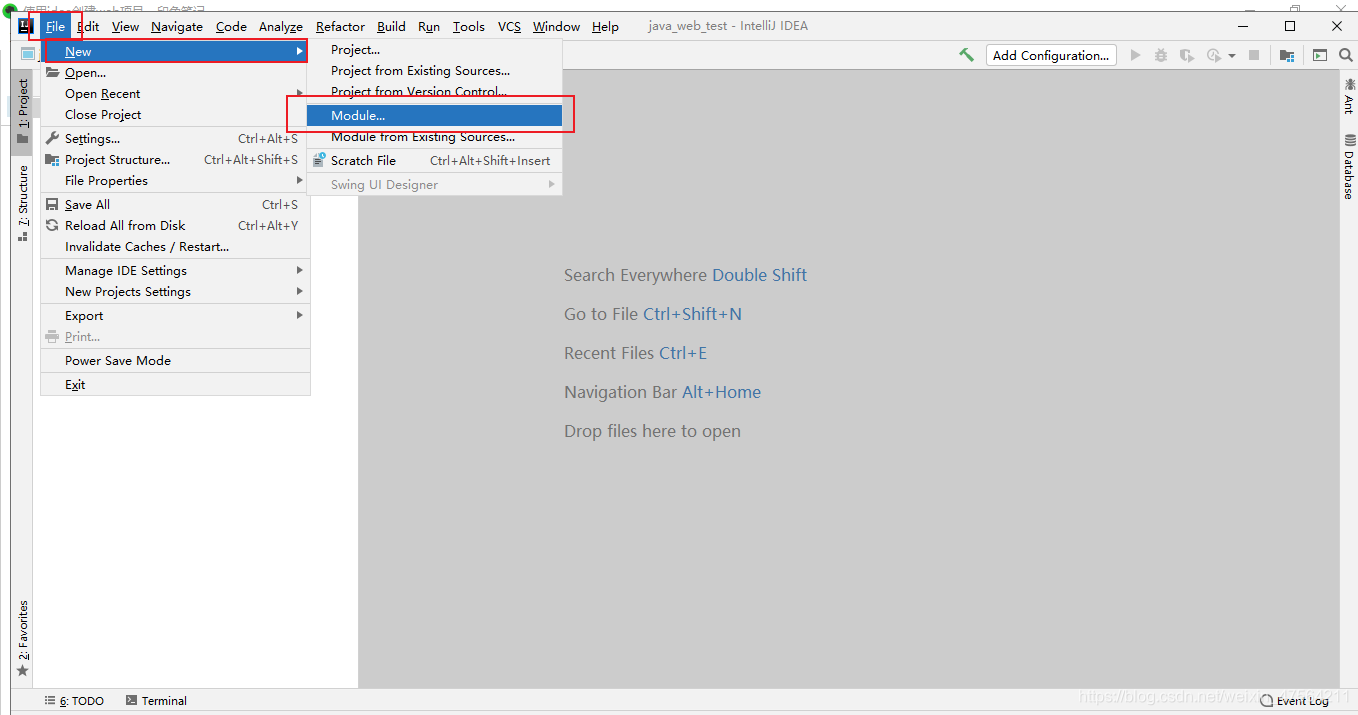Click Save All in File menu

175,204
